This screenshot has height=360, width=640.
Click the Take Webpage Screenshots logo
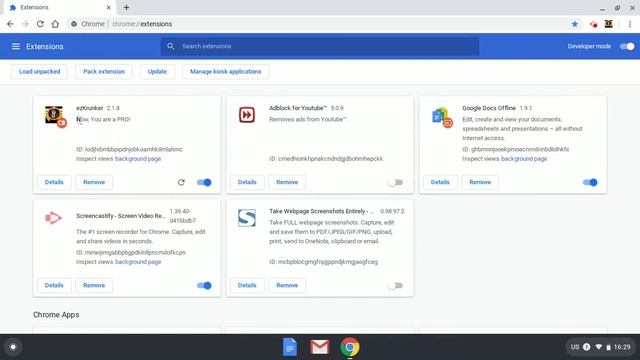(247, 218)
